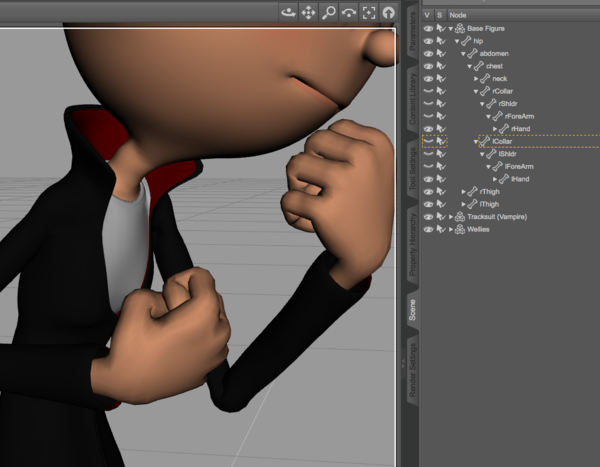Select the zoom magnifier viewport icon
The image size is (600, 467).
click(x=329, y=13)
